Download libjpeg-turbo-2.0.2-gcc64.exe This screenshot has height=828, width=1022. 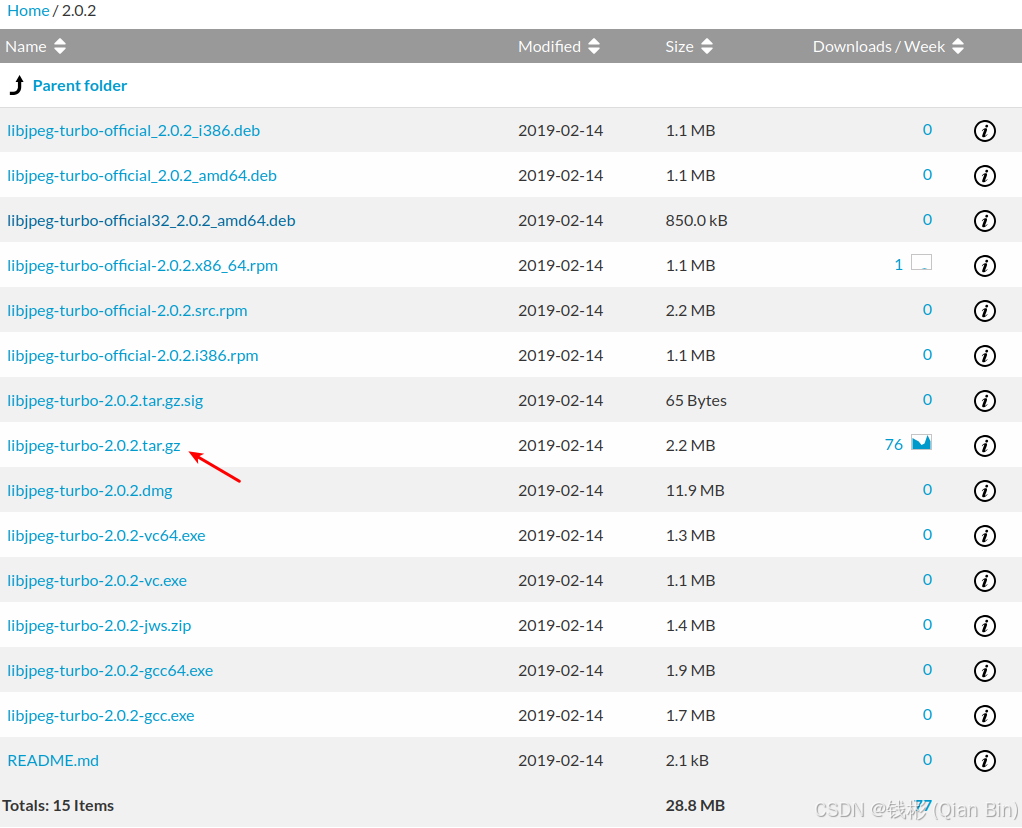coord(110,670)
